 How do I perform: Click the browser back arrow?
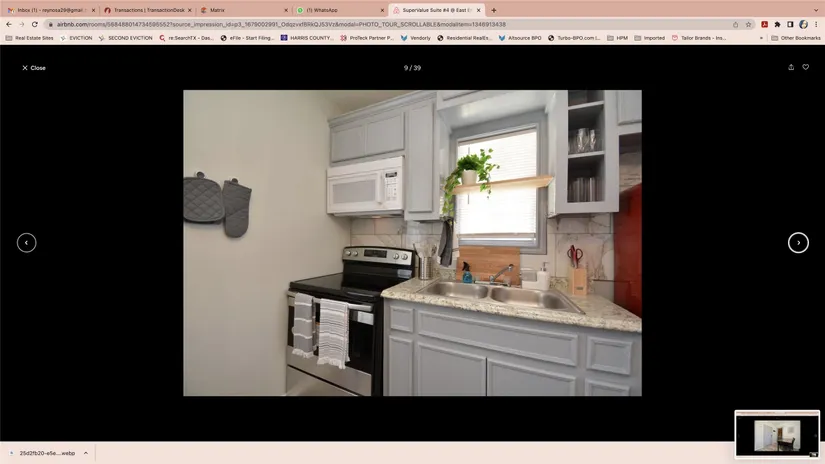[x=9, y=24]
